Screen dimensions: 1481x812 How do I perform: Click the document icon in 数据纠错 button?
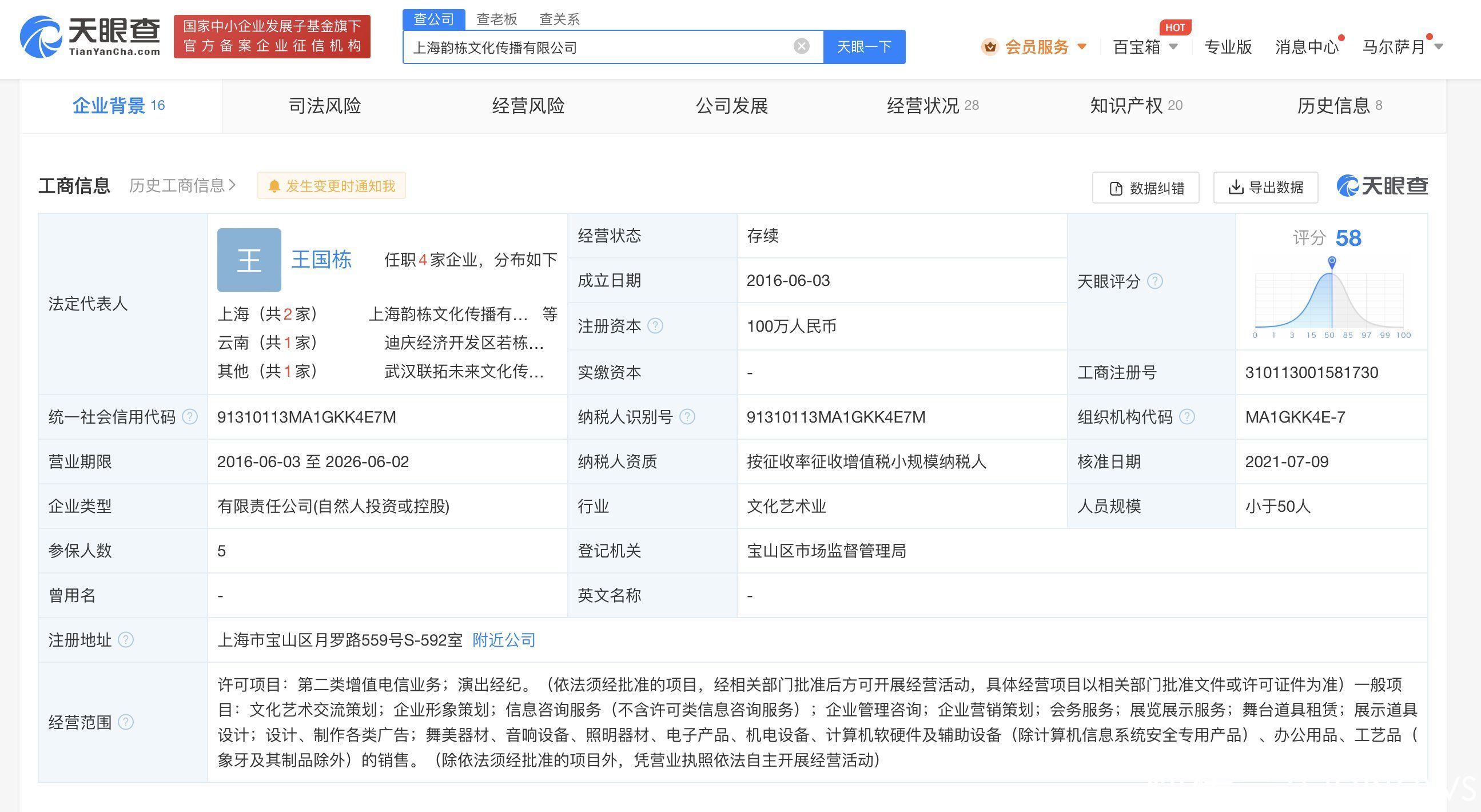[1116, 188]
